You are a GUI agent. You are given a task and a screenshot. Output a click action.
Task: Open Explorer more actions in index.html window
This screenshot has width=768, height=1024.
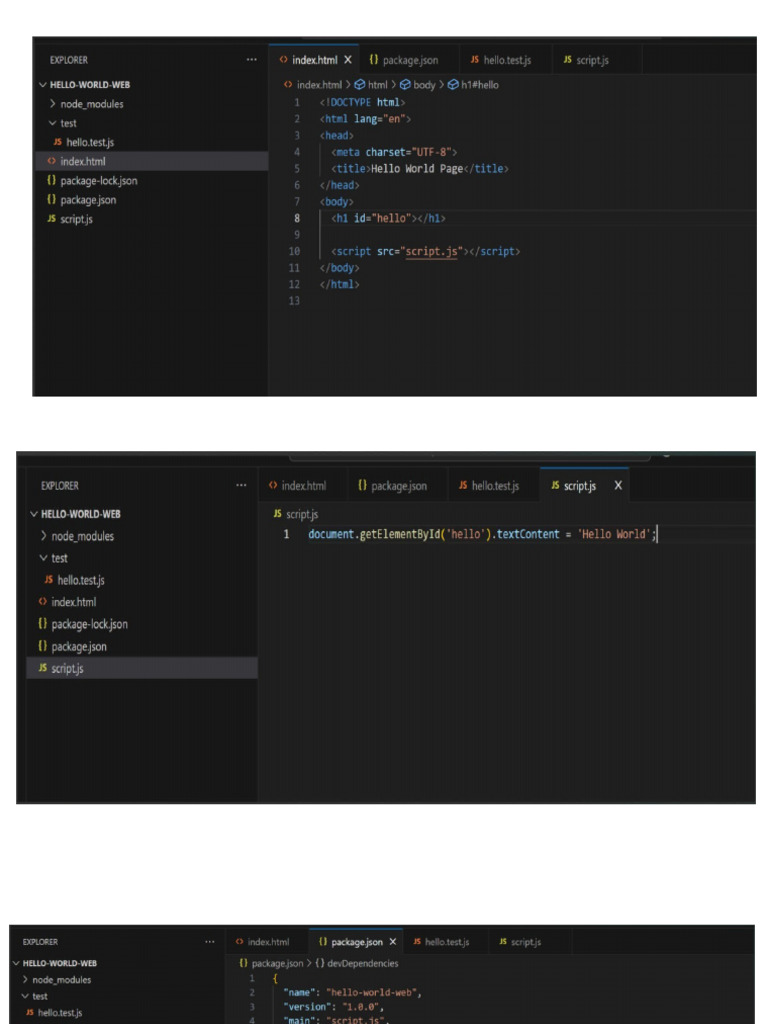pos(252,61)
